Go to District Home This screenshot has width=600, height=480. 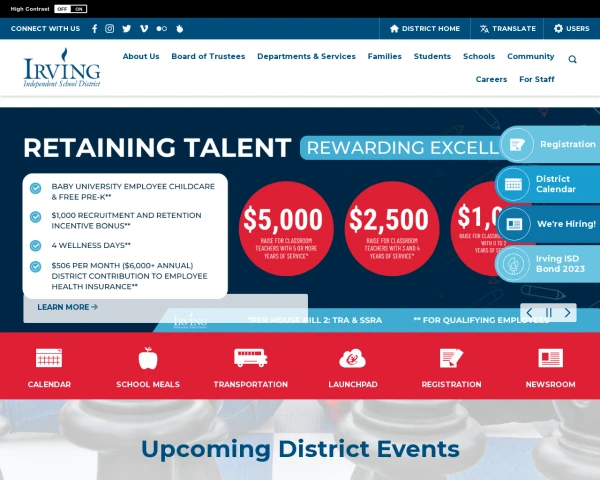425,29
